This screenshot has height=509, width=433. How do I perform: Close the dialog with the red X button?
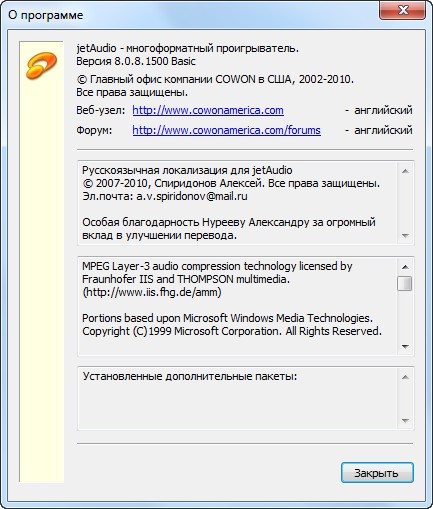coord(402,11)
